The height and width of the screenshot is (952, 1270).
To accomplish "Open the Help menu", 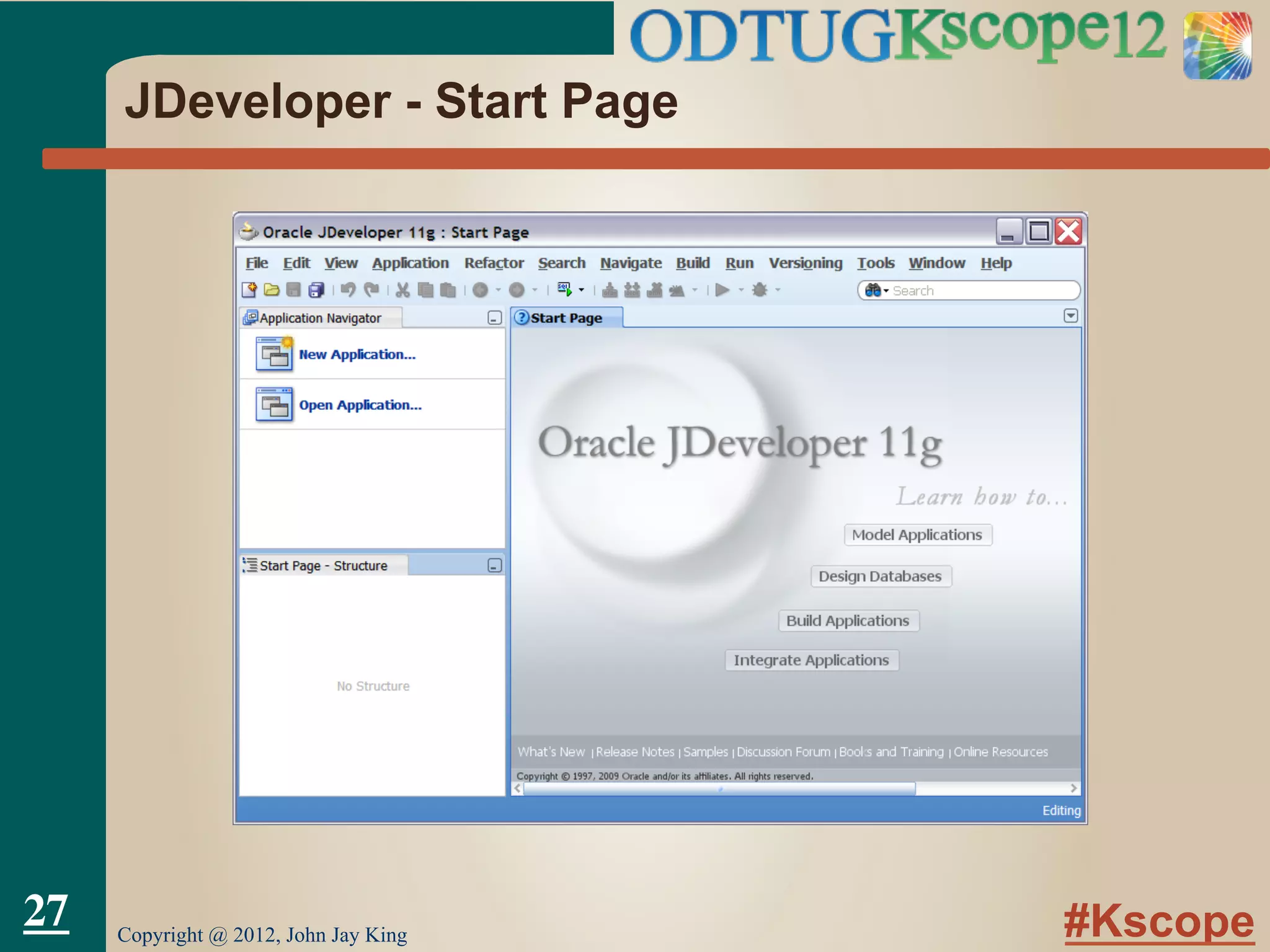I will point(996,263).
